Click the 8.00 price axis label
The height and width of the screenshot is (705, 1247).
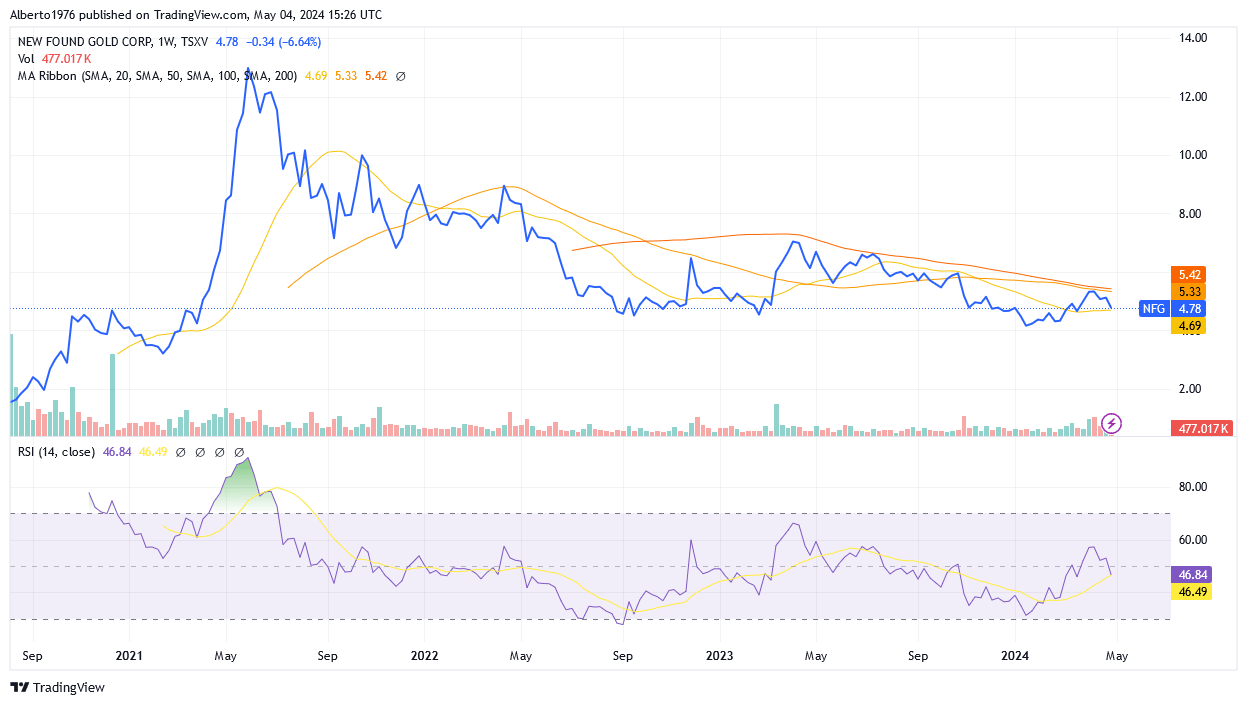pyautogui.click(x=1191, y=214)
